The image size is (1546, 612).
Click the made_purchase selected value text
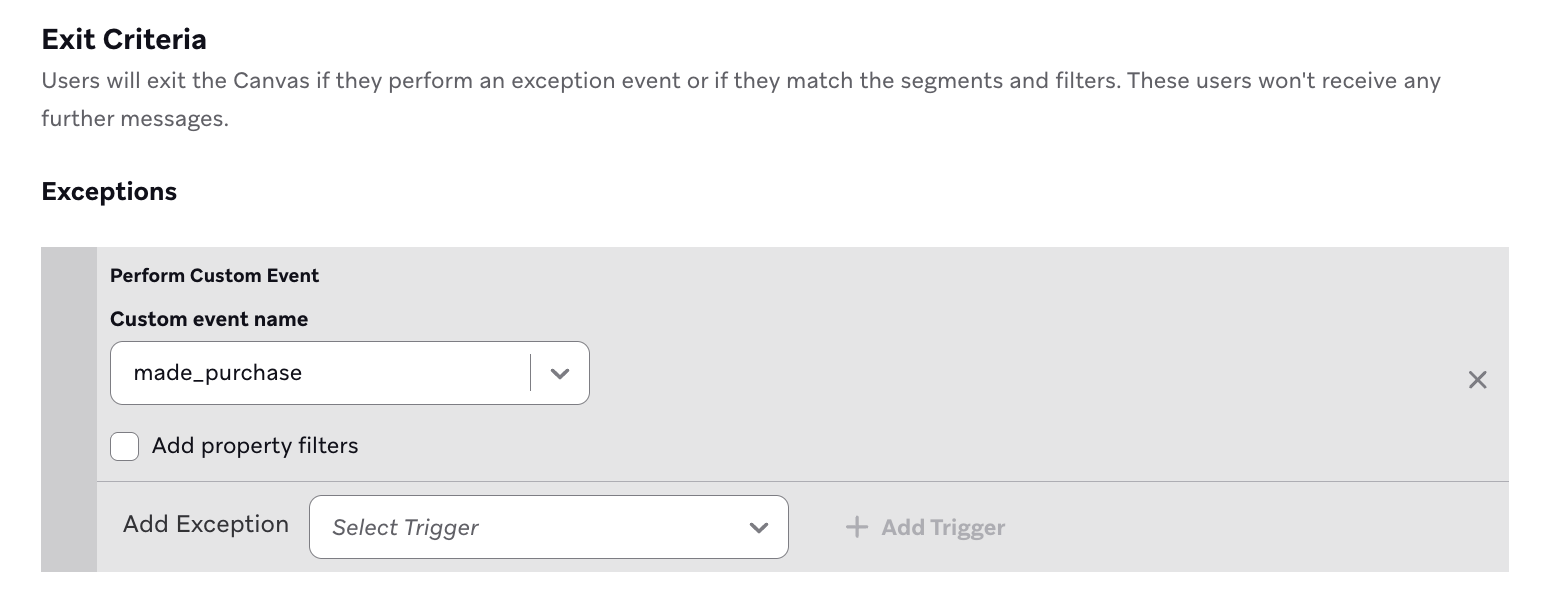coord(218,373)
